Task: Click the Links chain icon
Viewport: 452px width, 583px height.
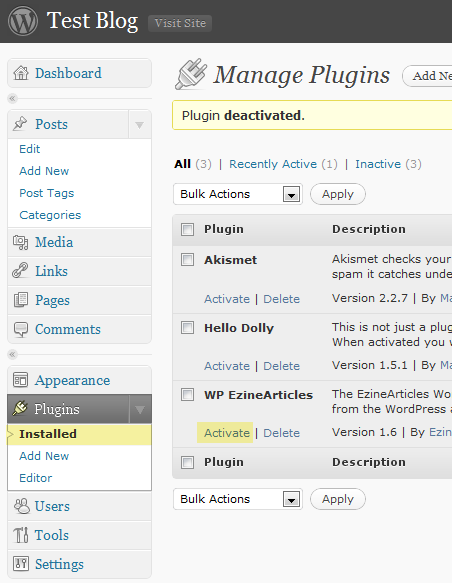Action: tap(20, 270)
